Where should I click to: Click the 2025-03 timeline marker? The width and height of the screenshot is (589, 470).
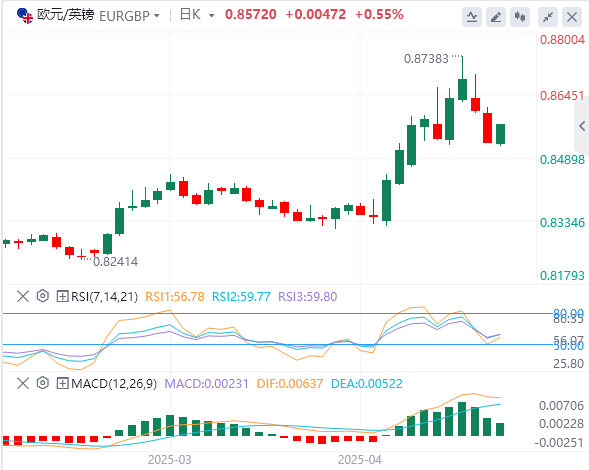(x=169, y=460)
